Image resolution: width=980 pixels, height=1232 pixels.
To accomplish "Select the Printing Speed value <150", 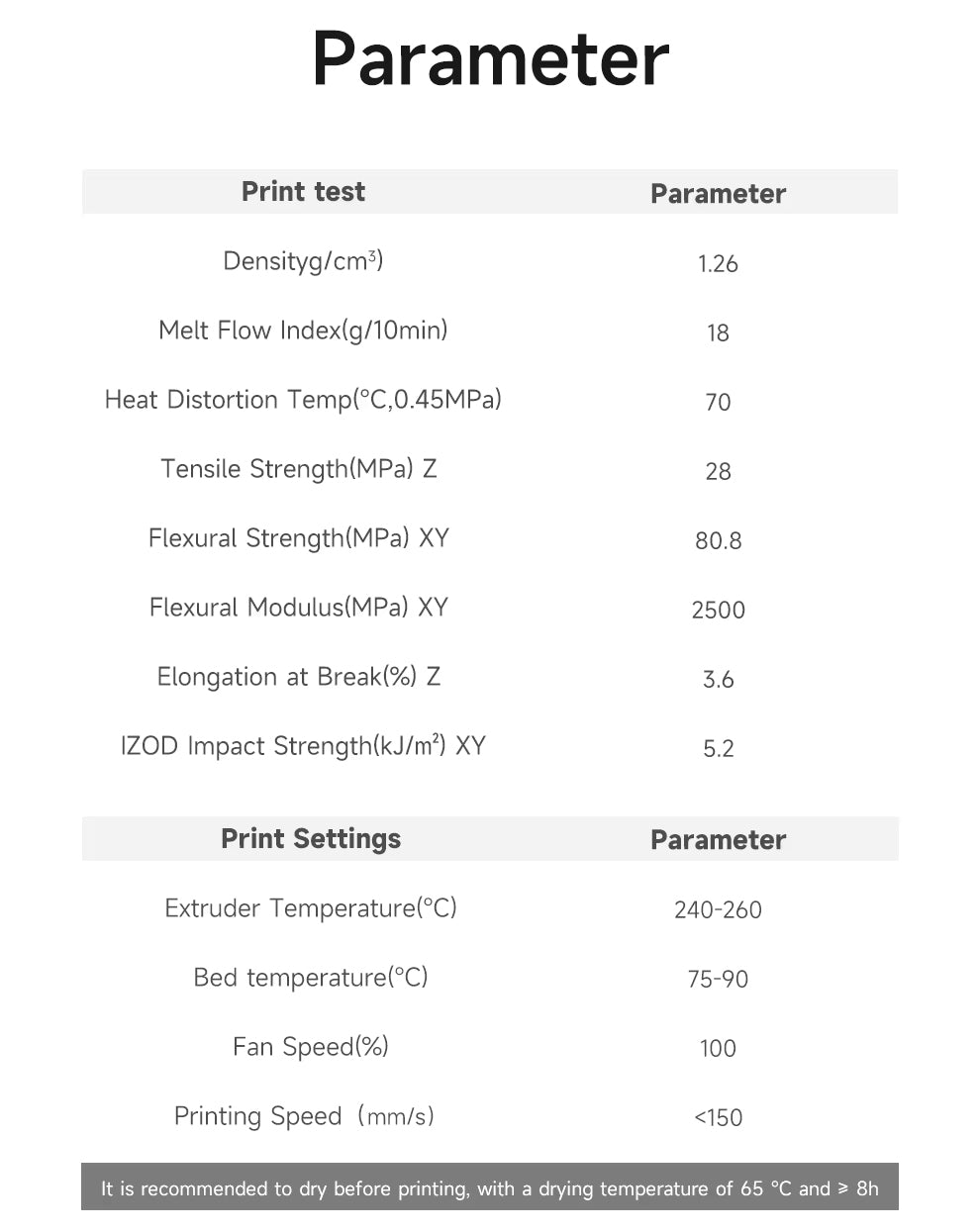I will point(718,1118).
